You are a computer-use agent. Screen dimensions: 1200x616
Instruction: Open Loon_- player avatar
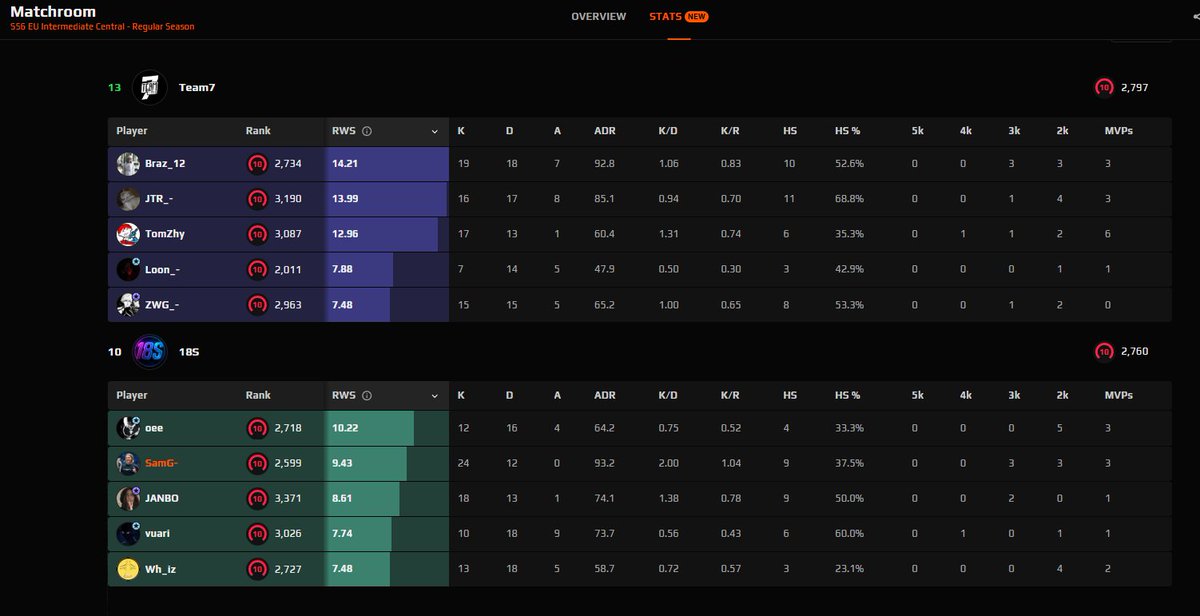point(128,269)
